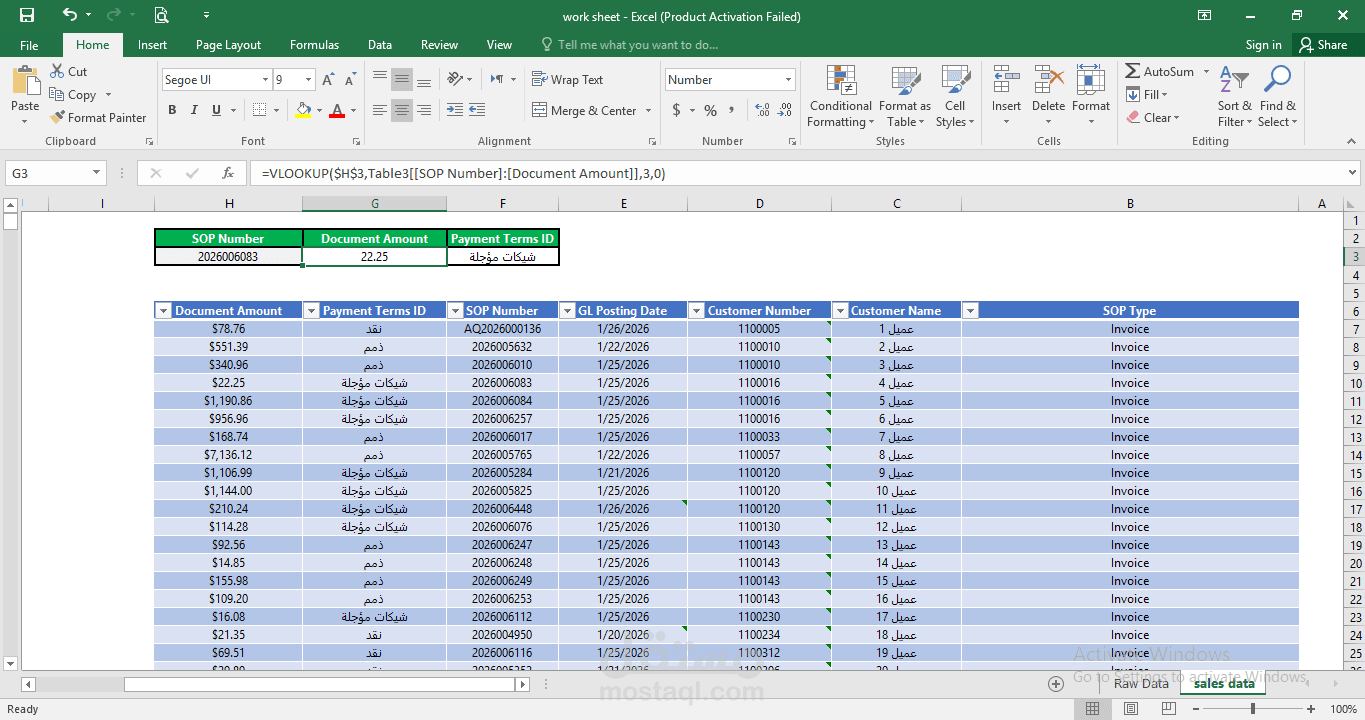Viewport: 1365px width, 720px height.
Task: Decrease indent of cell contents
Action: point(454,110)
